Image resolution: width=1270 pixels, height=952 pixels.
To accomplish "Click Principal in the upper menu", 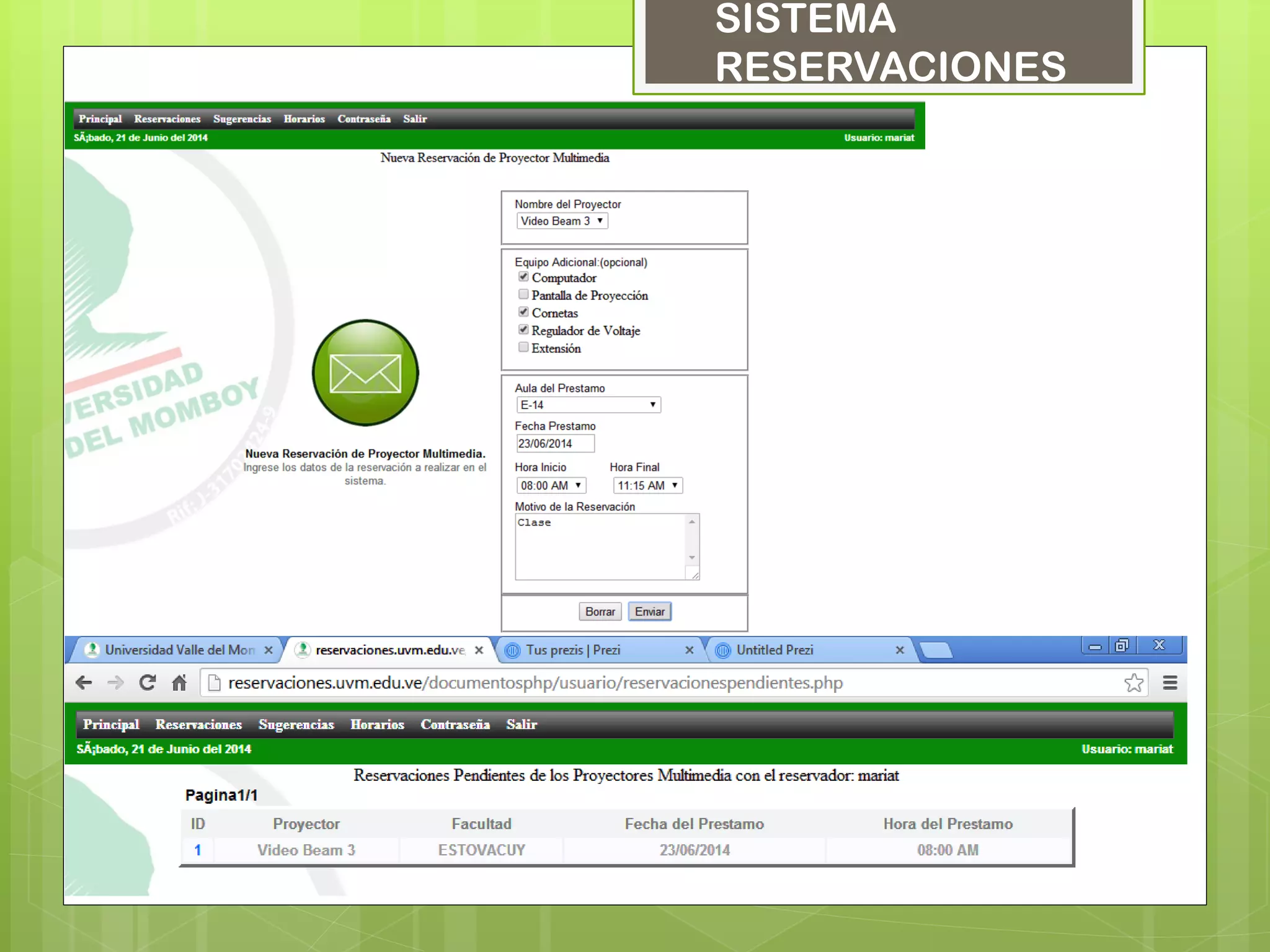I will coord(100,119).
